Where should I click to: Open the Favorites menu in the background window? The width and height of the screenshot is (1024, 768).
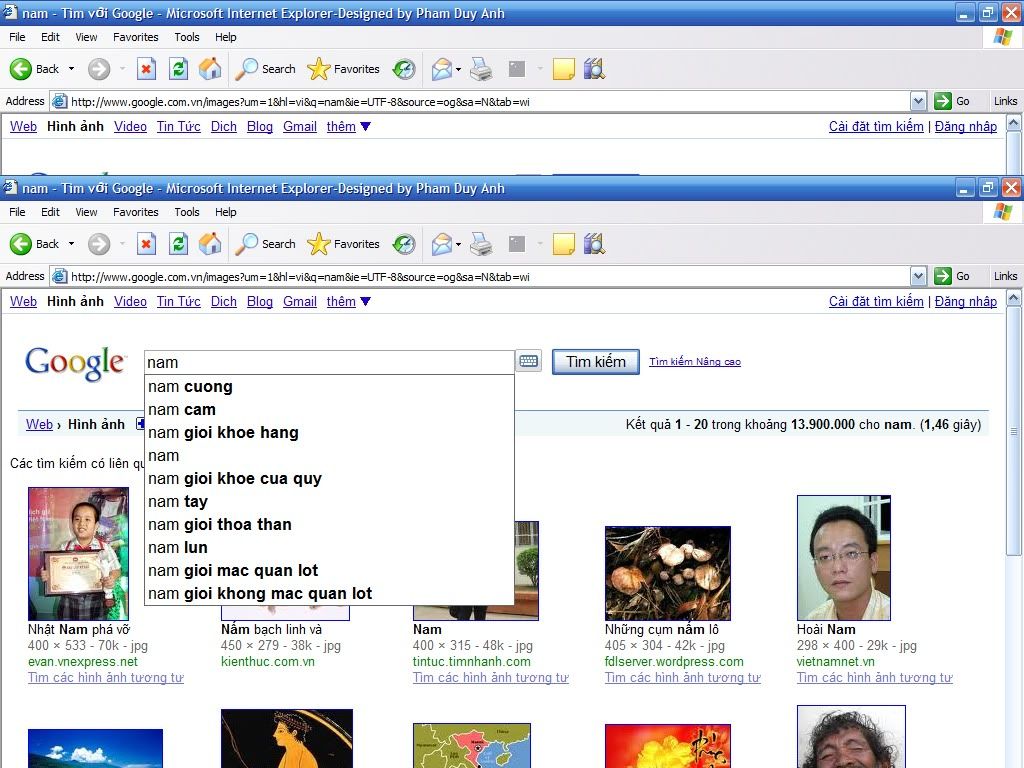click(x=136, y=37)
